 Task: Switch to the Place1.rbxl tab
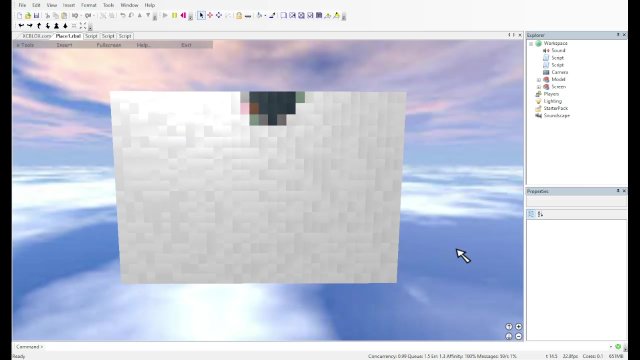click(x=68, y=36)
